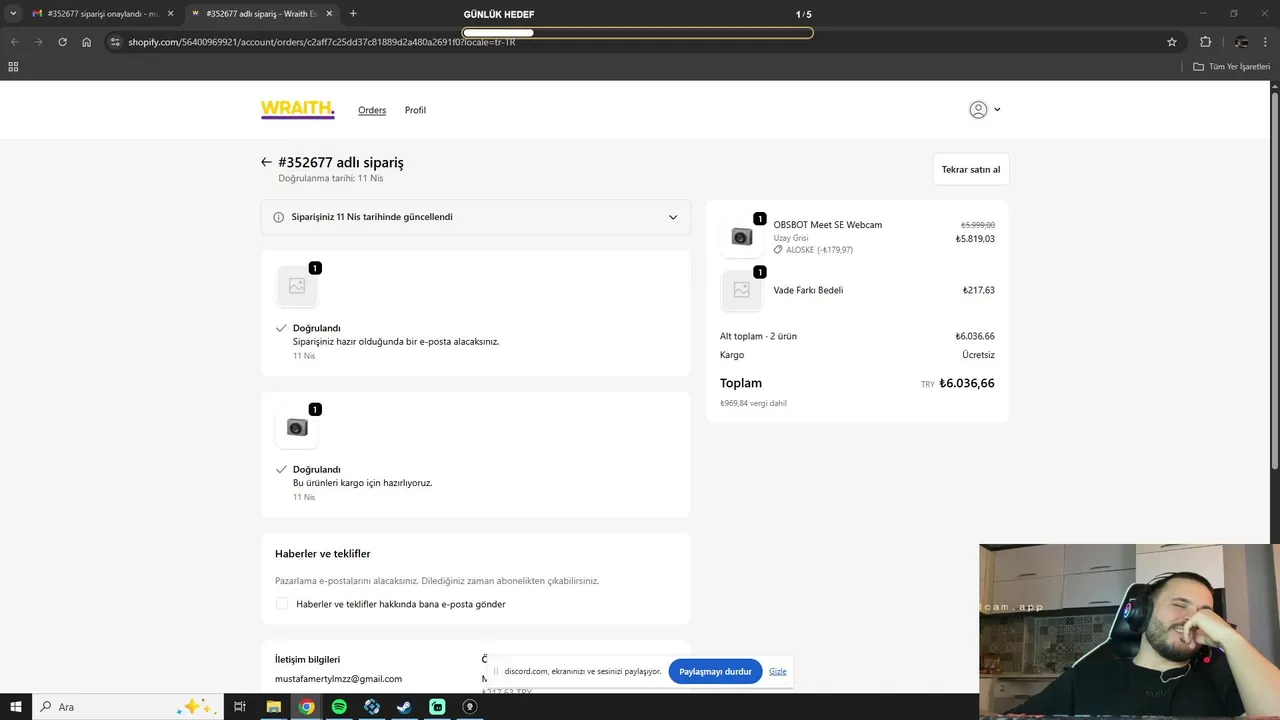The width and height of the screenshot is (1280, 720).
Task: Open Task View on taskbar
Action: tap(240, 707)
